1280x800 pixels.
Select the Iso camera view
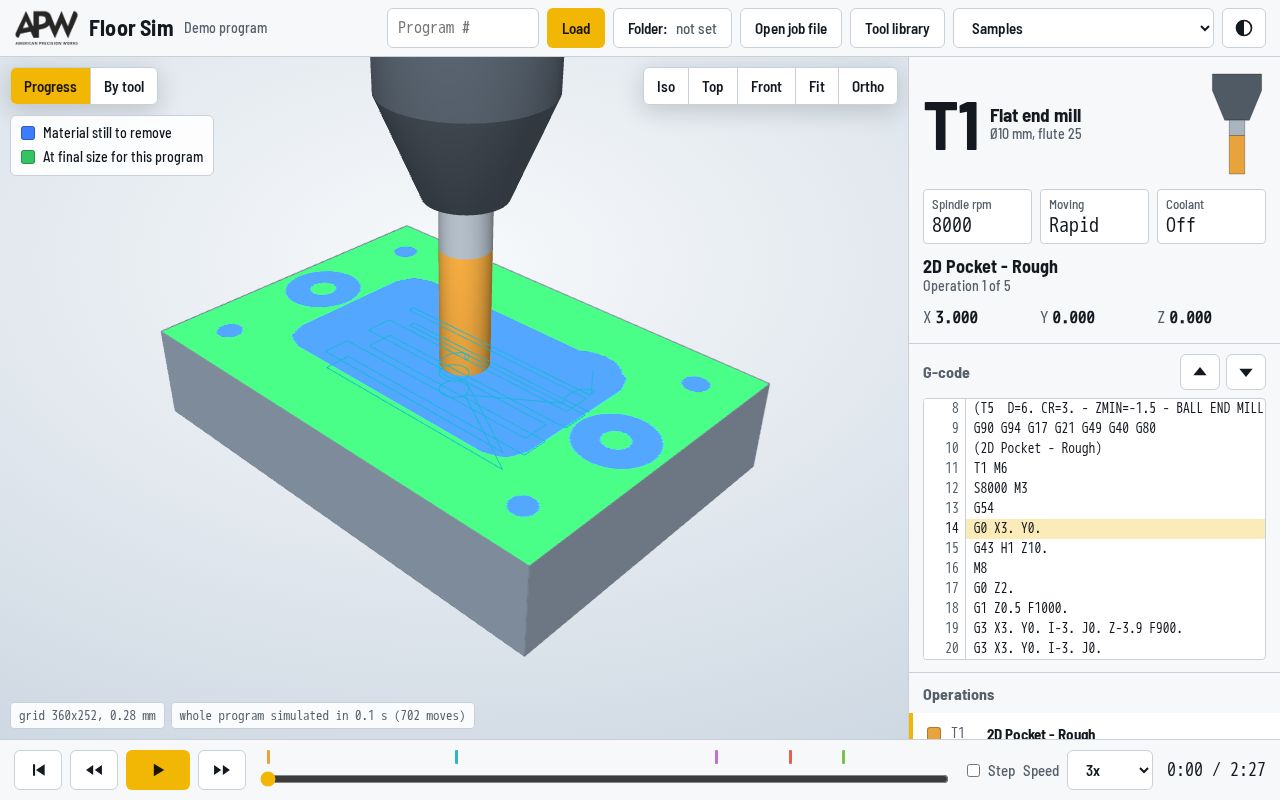coord(666,87)
